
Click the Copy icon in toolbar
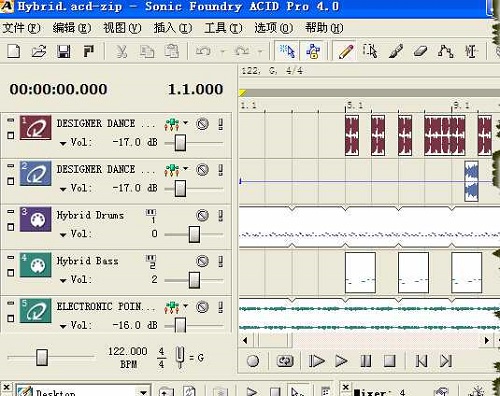[147, 51]
